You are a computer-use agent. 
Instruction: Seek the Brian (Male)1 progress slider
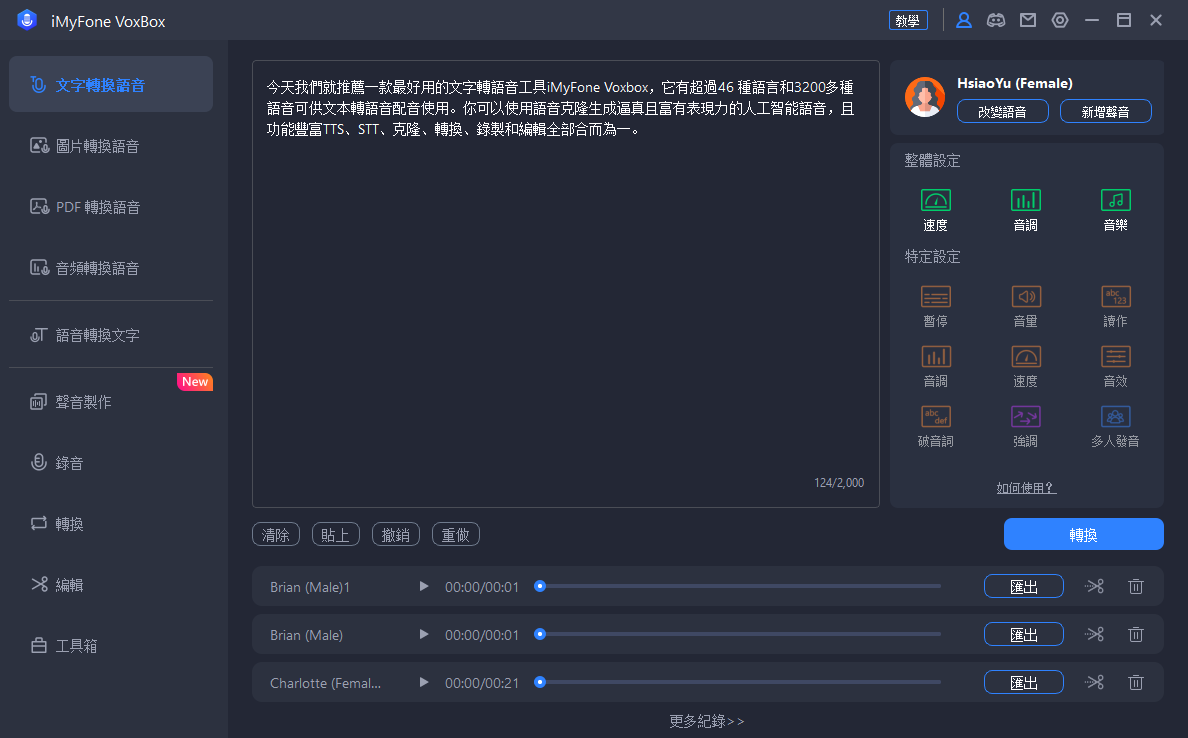coord(738,586)
